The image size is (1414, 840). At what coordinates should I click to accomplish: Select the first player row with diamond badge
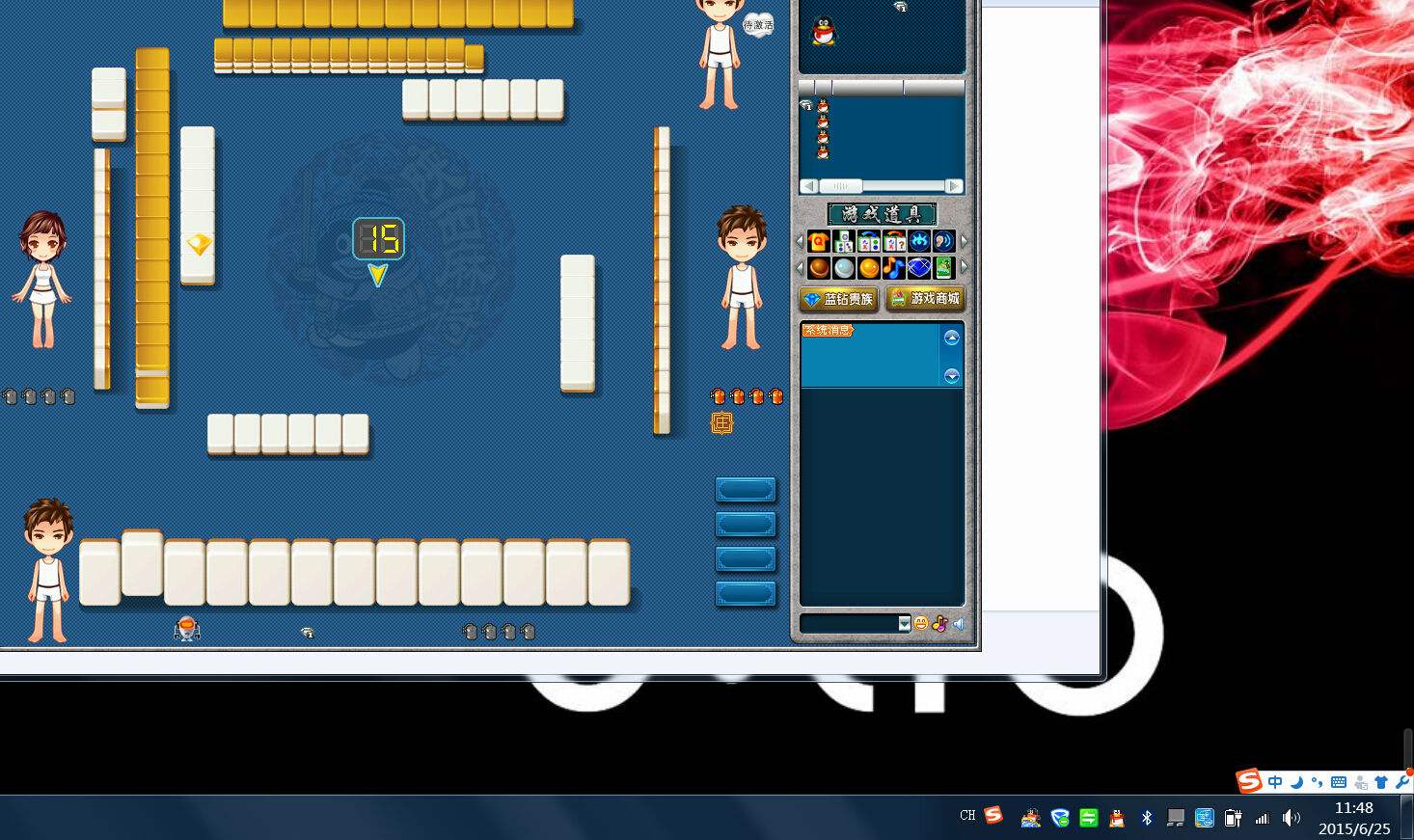pyautogui.click(x=882, y=105)
